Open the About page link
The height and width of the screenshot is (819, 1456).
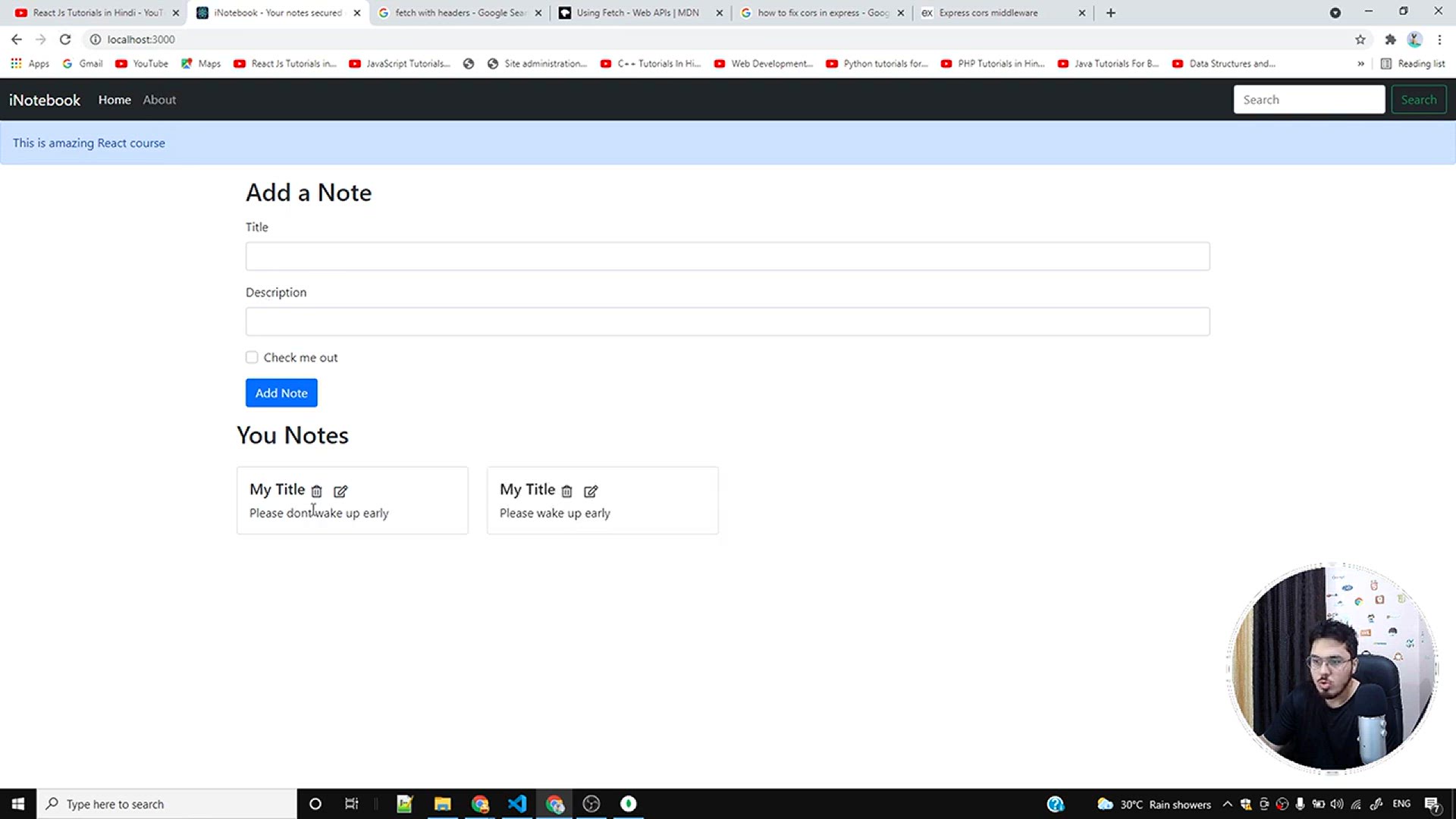[159, 99]
